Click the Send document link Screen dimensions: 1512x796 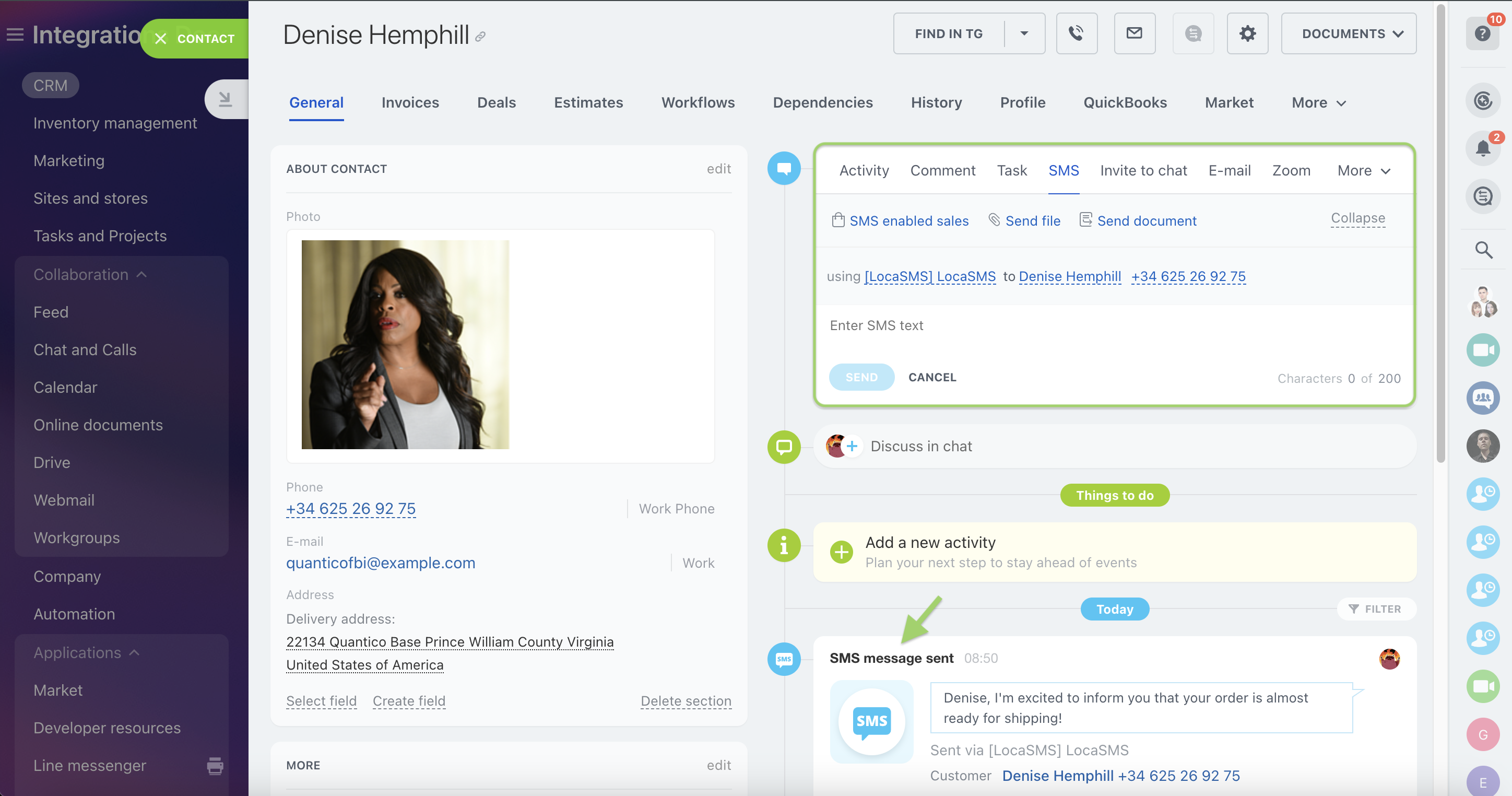point(1147,221)
